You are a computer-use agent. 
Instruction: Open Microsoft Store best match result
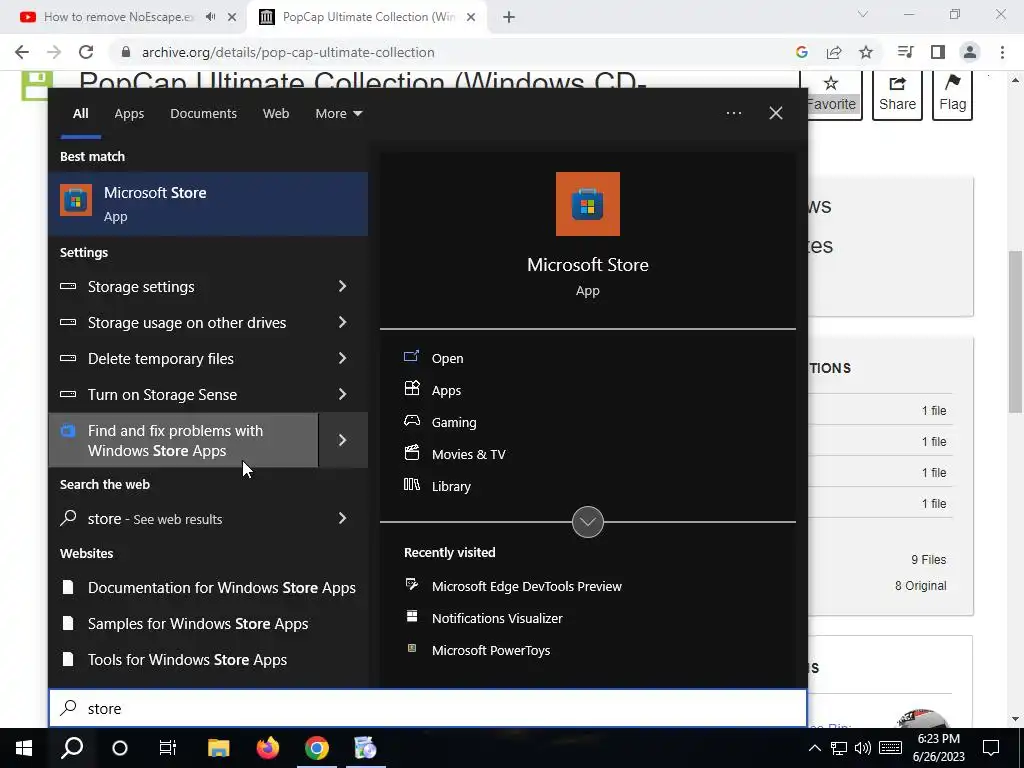coord(208,204)
